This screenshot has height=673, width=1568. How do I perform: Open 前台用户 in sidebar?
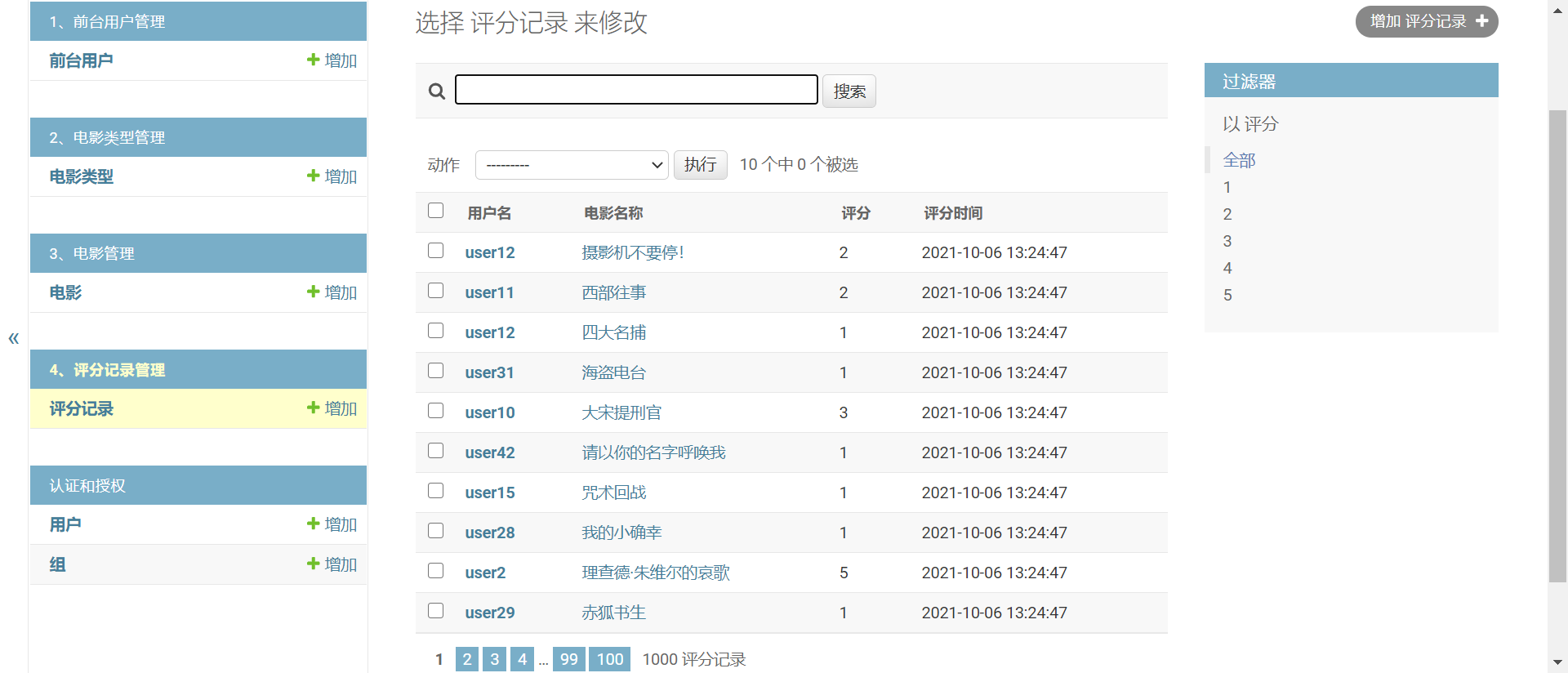coord(81,60)
